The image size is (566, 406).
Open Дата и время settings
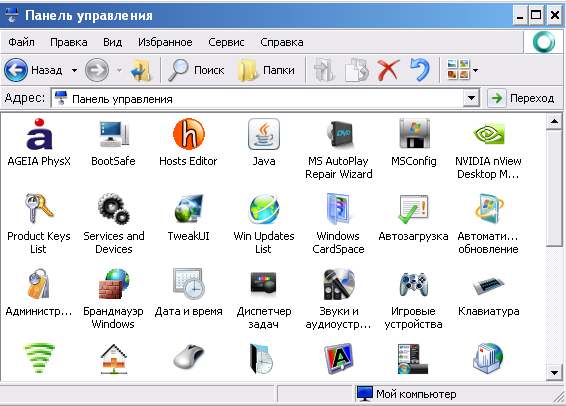pyautogui.click(x=188, y=293)
